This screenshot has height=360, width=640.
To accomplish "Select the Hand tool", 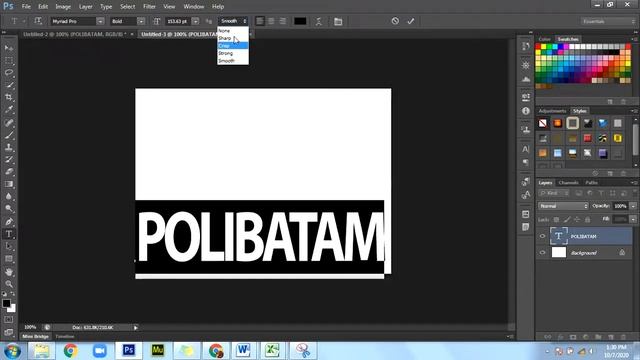I will (9, 271).
